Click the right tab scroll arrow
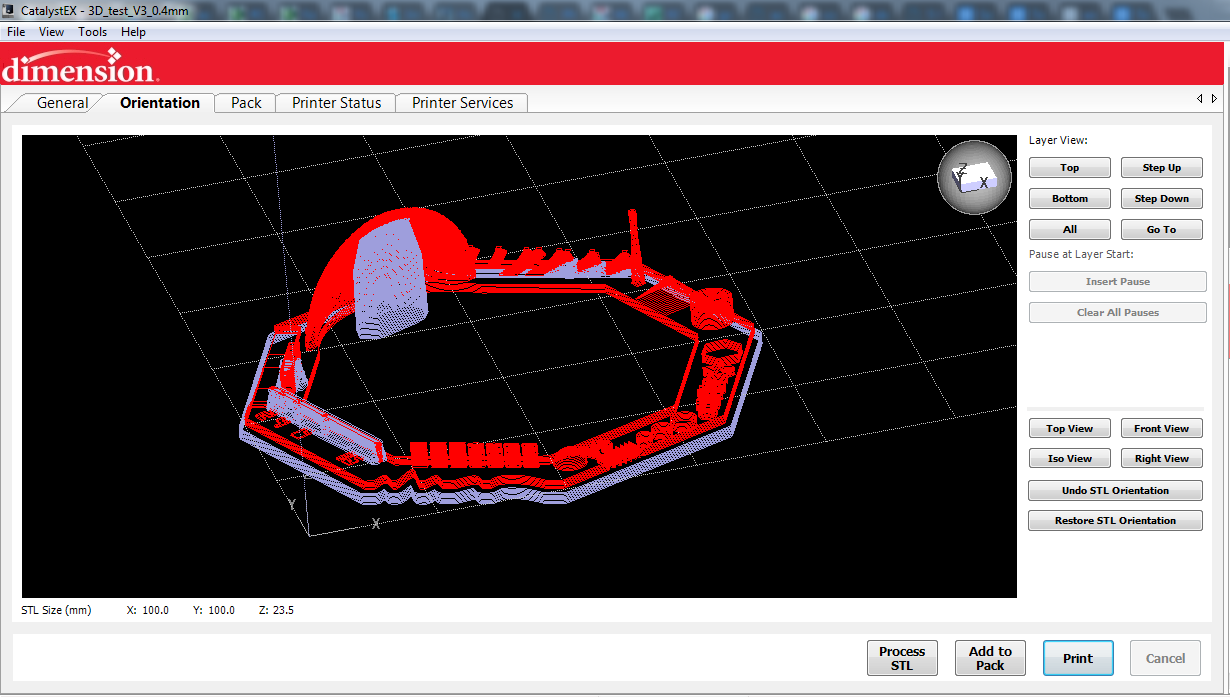 [x=1214, y=98]
